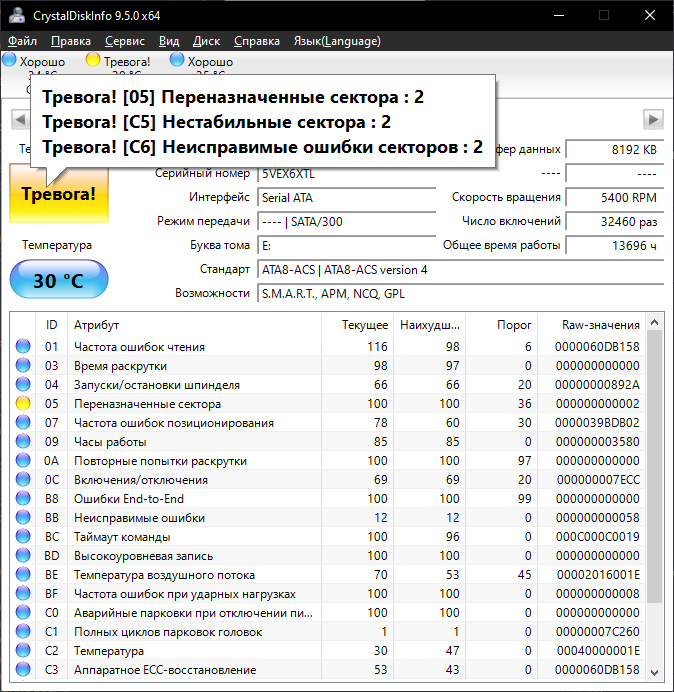
Task: Click the attribute list scrollbar thumb
Action: (655, 467)
